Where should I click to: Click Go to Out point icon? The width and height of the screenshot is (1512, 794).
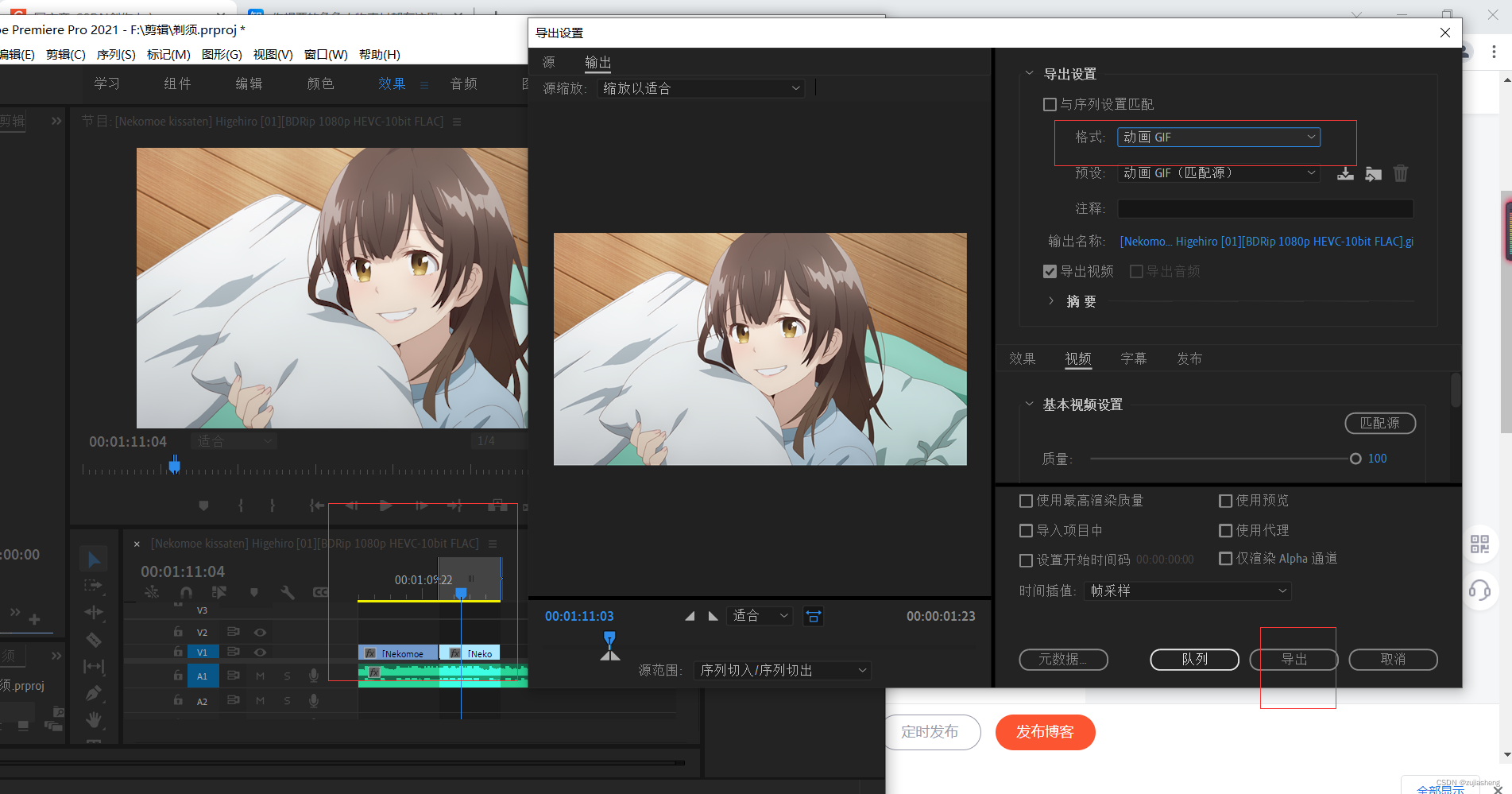coord(455,505)
